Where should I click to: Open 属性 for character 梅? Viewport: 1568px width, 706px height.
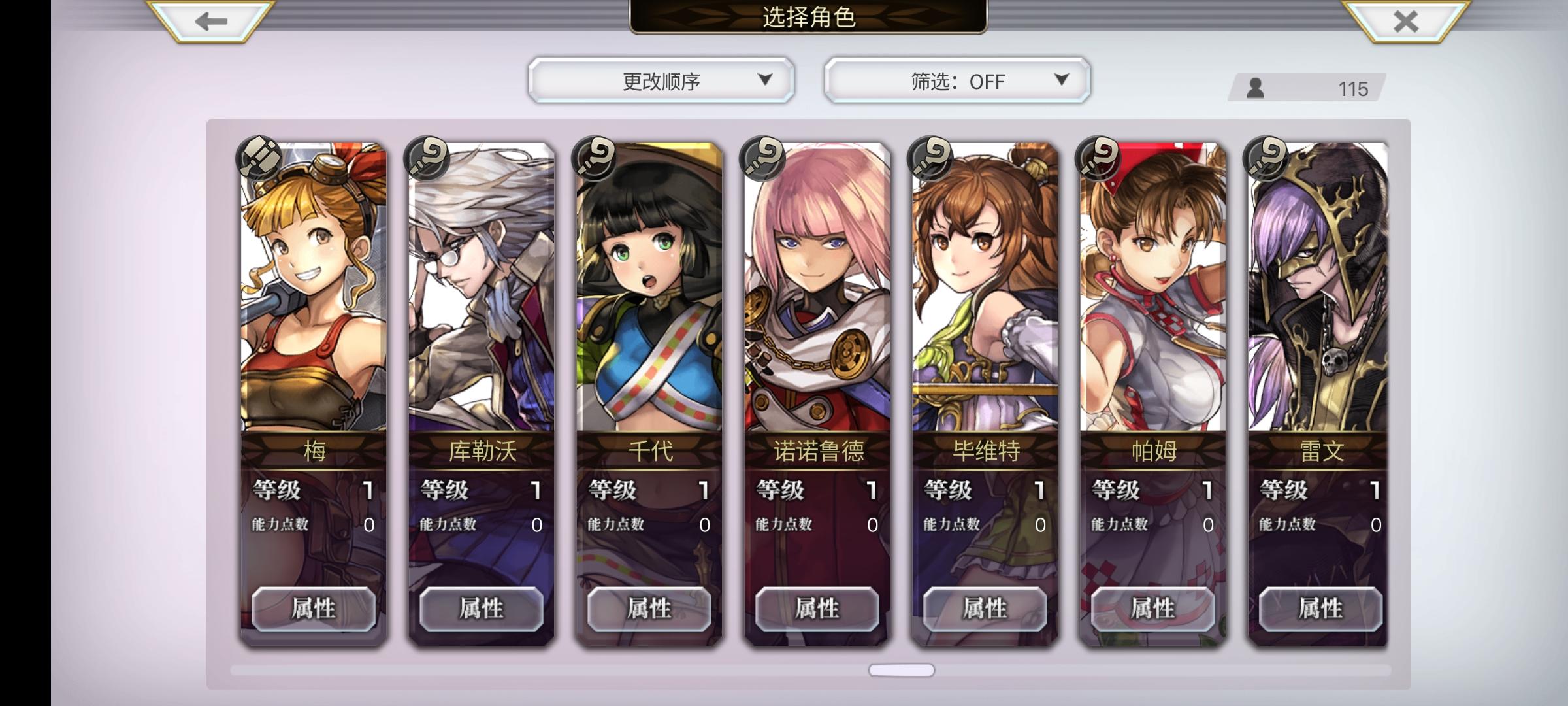point(314,609)
